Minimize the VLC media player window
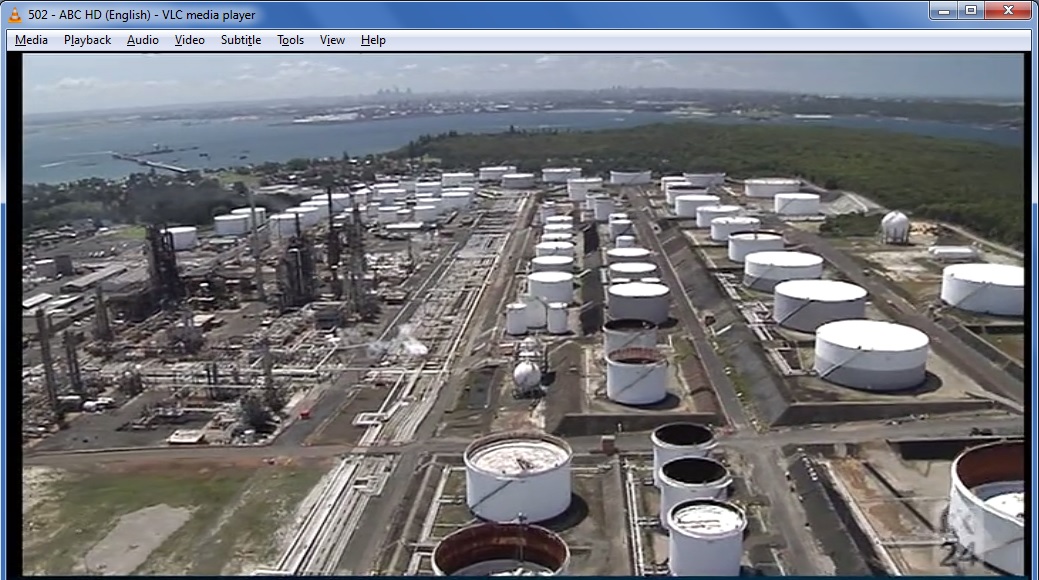The width and height of the screenshot is (1039, 580). [x=944, y=11]
